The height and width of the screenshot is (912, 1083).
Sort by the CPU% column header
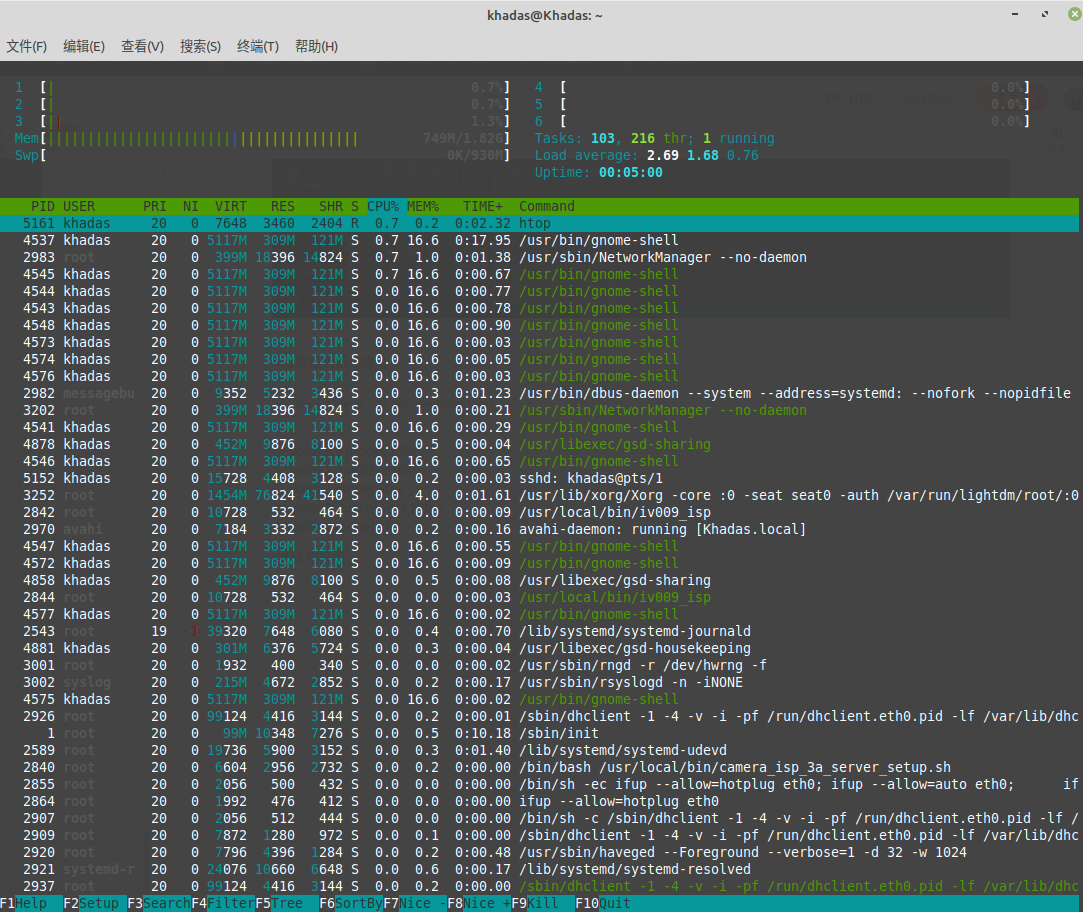coord(383,207)
